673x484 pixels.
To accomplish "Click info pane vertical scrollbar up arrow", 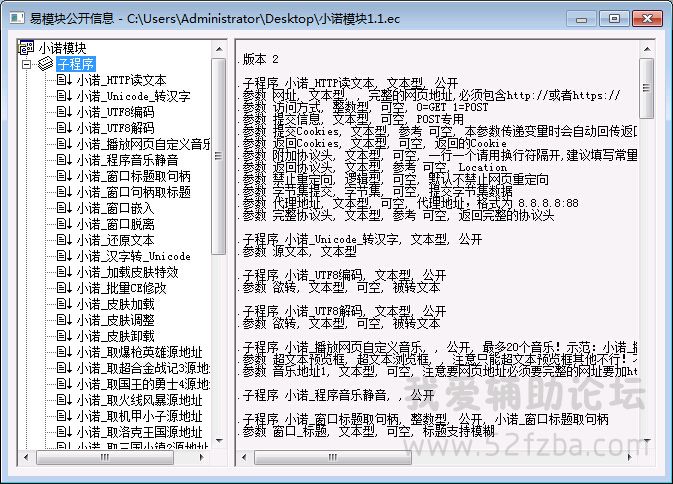I will (647, 49).
